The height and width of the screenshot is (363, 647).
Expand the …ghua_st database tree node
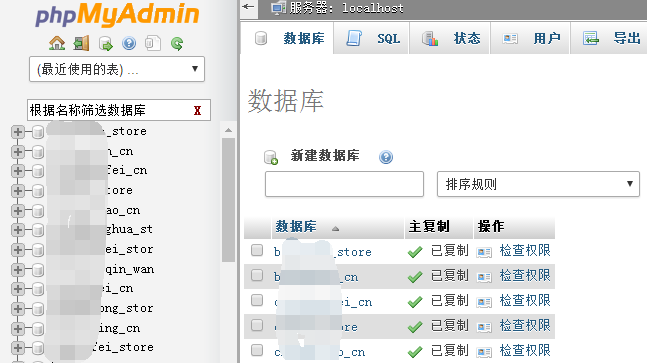(x=17, y=230)
